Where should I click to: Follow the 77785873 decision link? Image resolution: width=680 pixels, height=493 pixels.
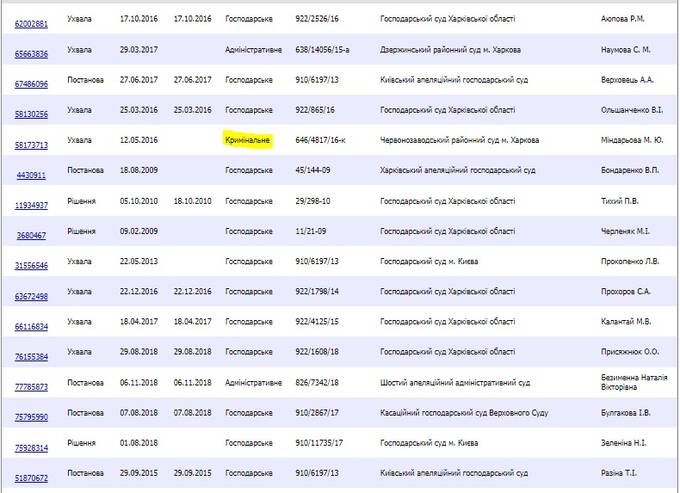point(30,385)
